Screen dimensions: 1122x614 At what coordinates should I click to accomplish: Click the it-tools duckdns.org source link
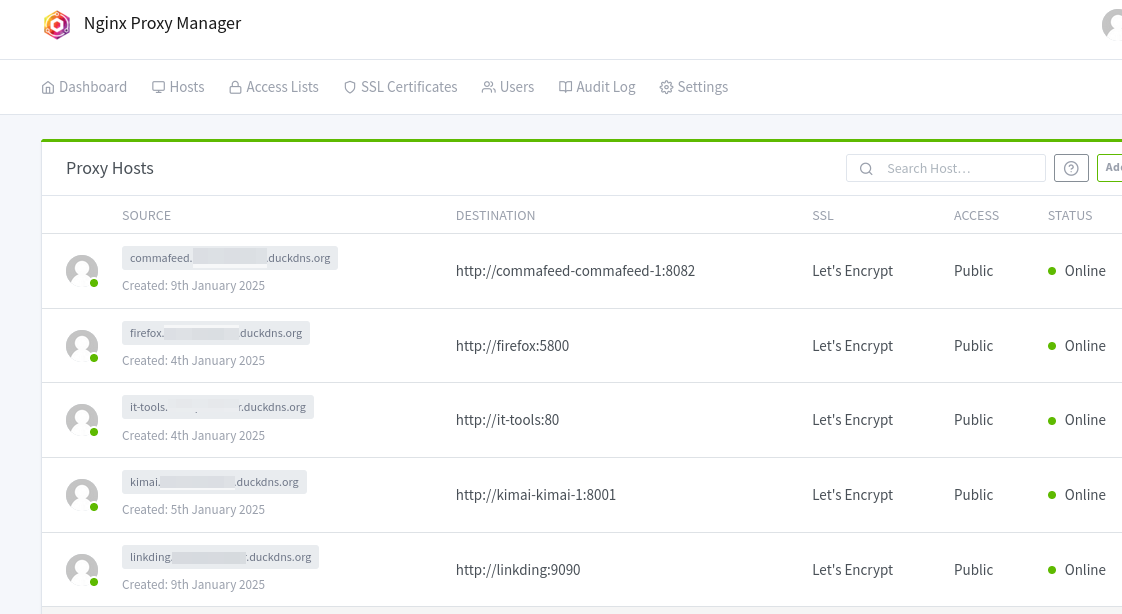click(218, 407)
